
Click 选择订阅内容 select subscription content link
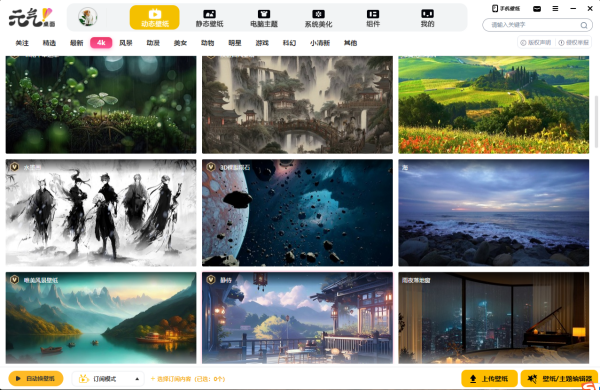pos(188,379)
